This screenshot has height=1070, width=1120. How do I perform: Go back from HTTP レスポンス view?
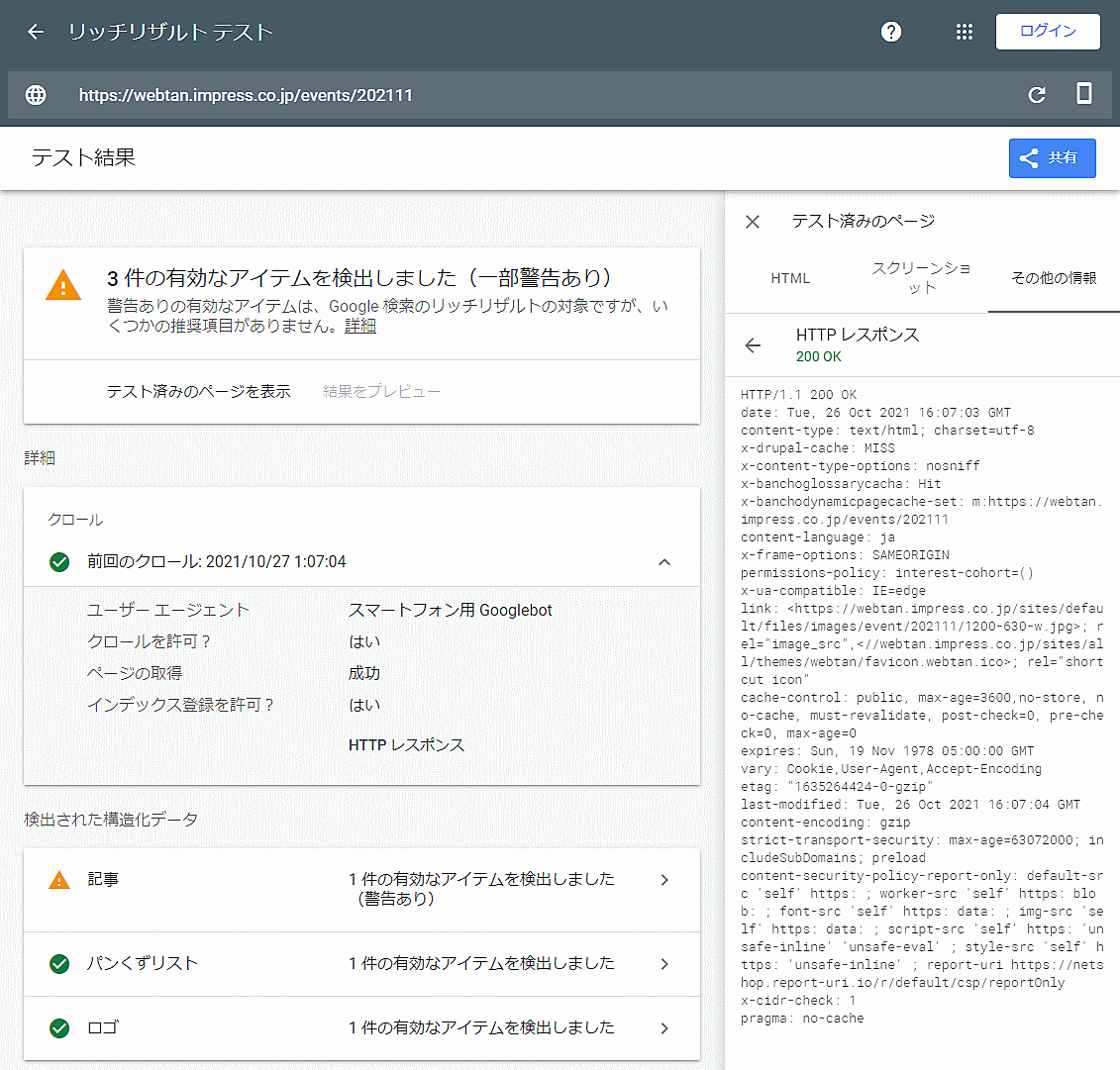754,345
